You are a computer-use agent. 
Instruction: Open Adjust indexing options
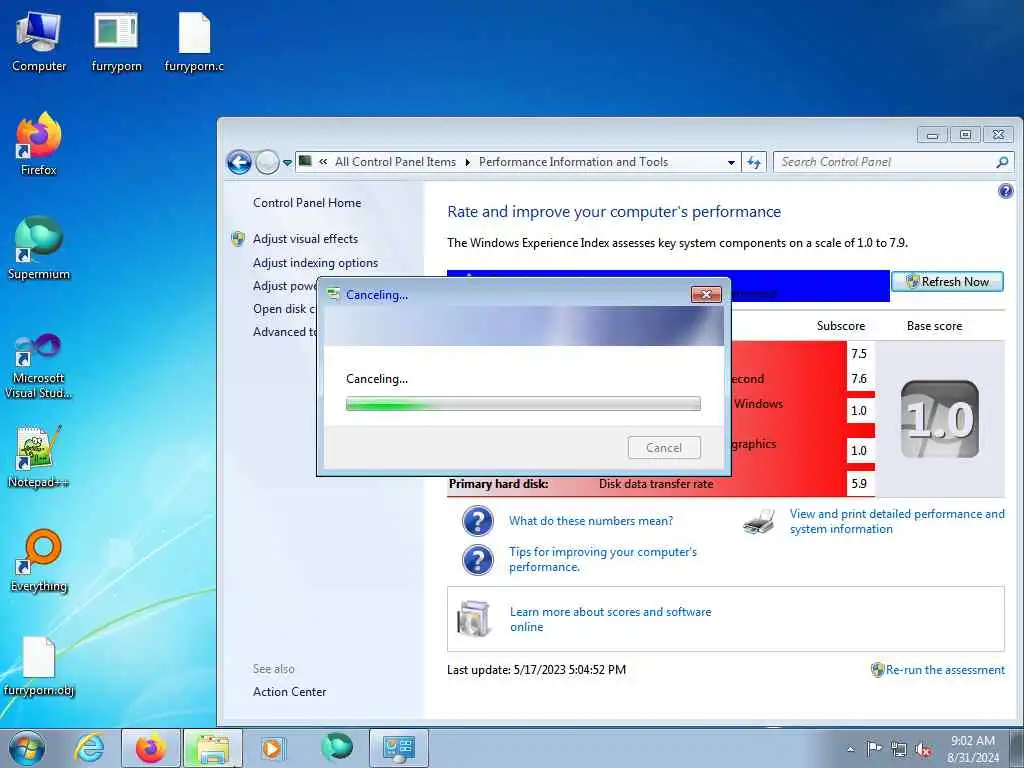[315, 263]
